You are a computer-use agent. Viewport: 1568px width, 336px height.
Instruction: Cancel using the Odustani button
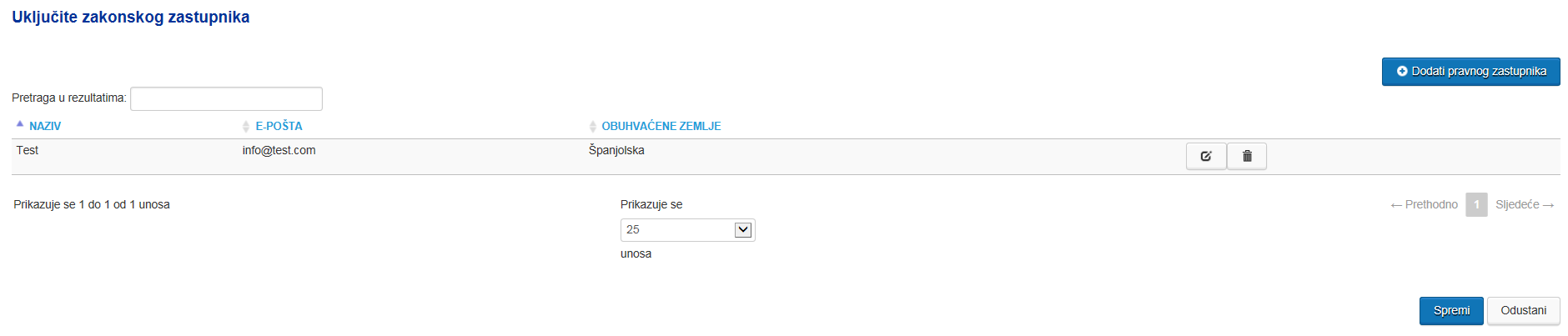tap(1524, 311)
